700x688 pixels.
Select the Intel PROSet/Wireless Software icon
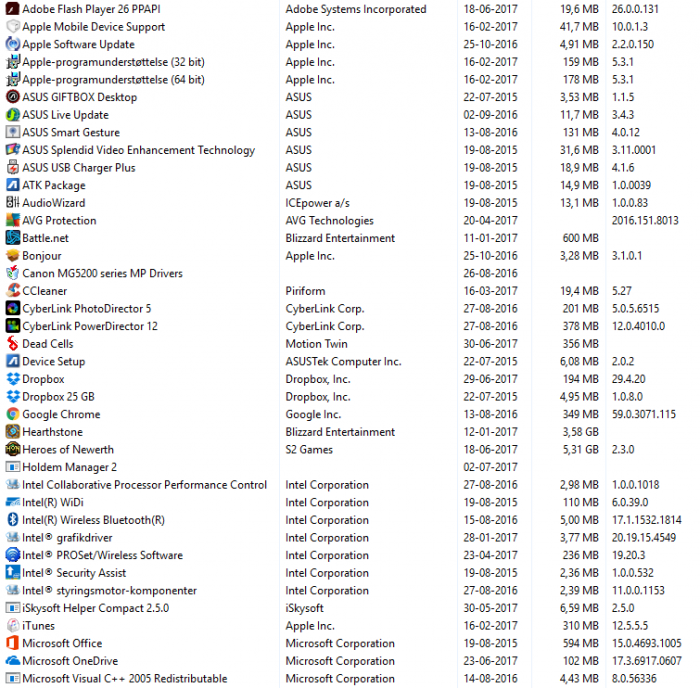(12, 555)
